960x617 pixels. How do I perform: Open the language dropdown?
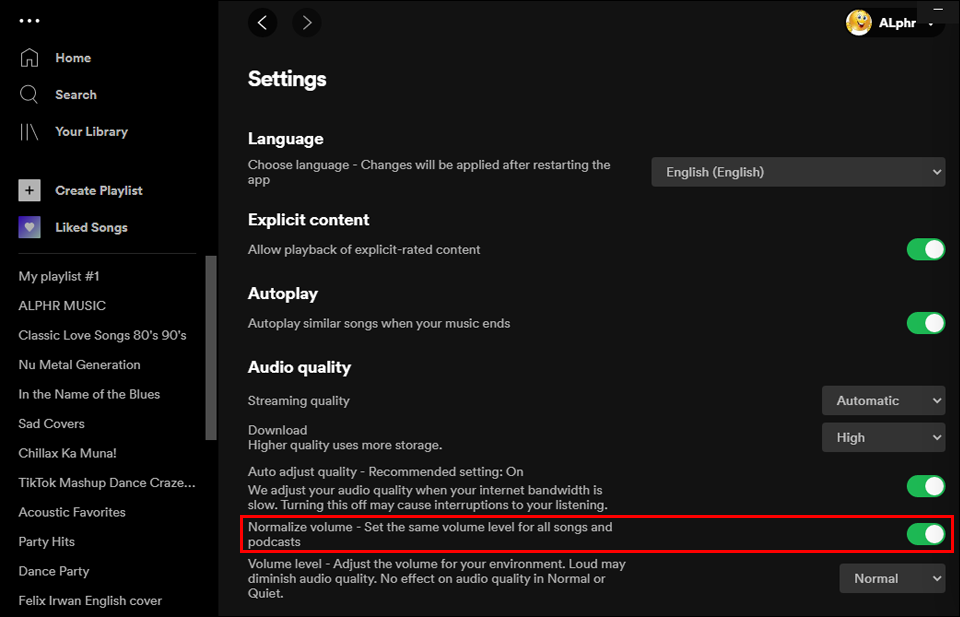pos(798,172)
